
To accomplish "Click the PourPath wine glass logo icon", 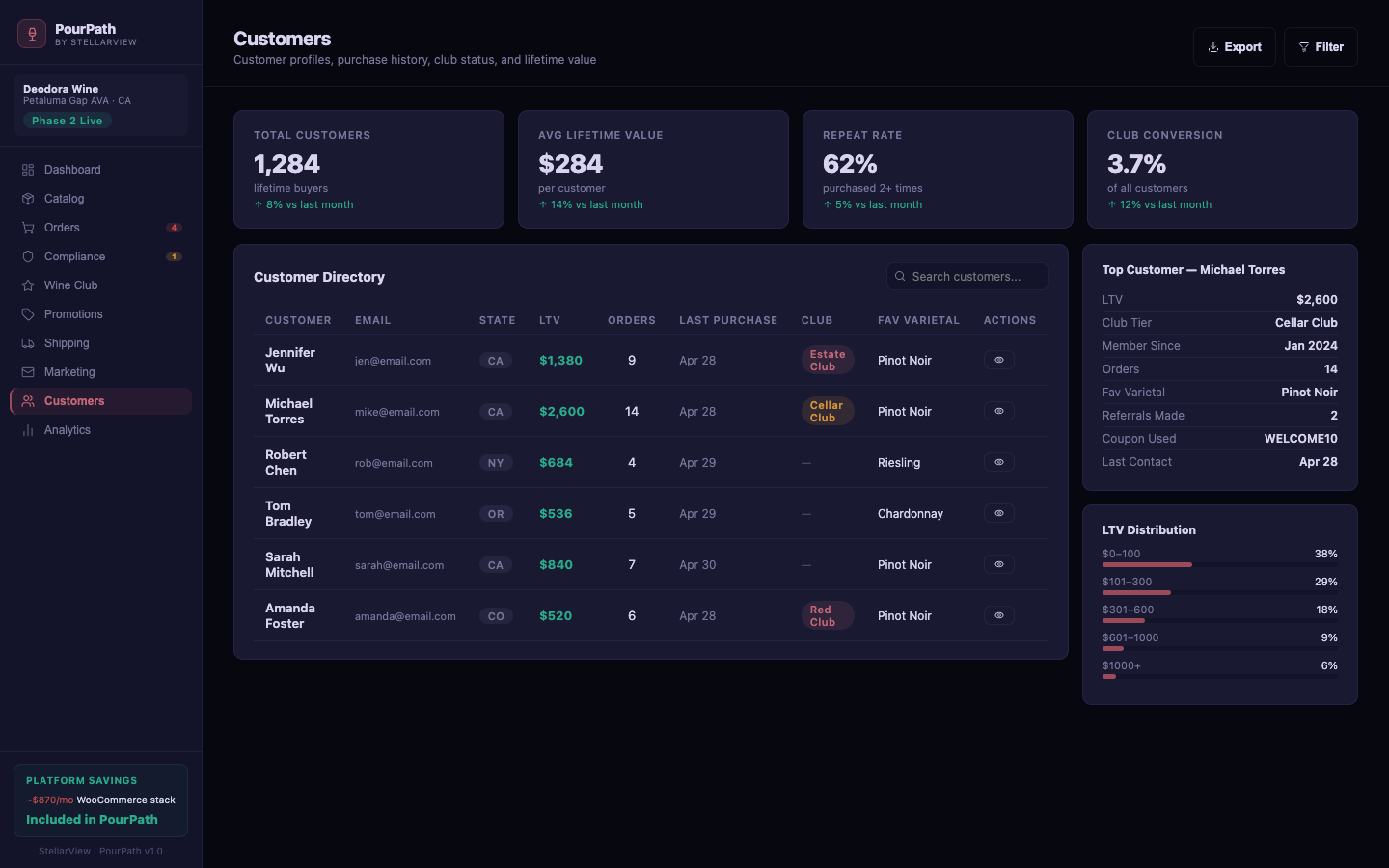I will pyautogui.click(x=32, y=35).
